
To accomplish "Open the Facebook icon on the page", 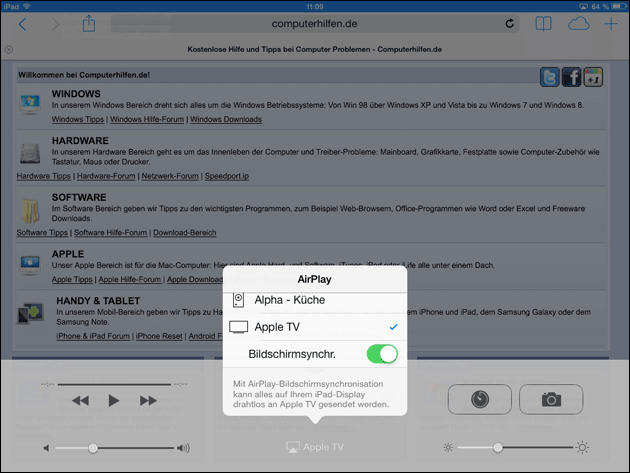I will [571, 77].
